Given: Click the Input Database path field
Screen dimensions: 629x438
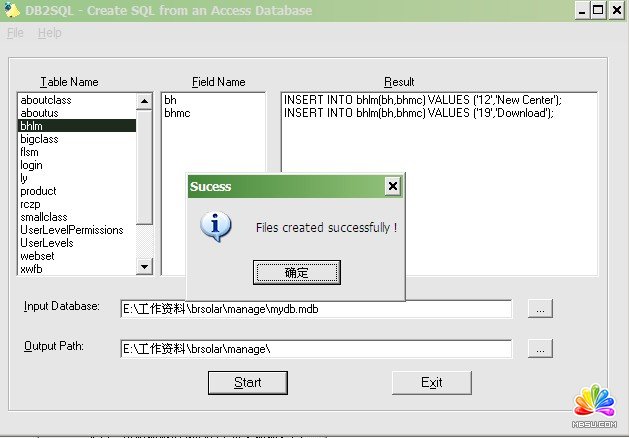Looking at the screenshot, I should tap(315, 309).
